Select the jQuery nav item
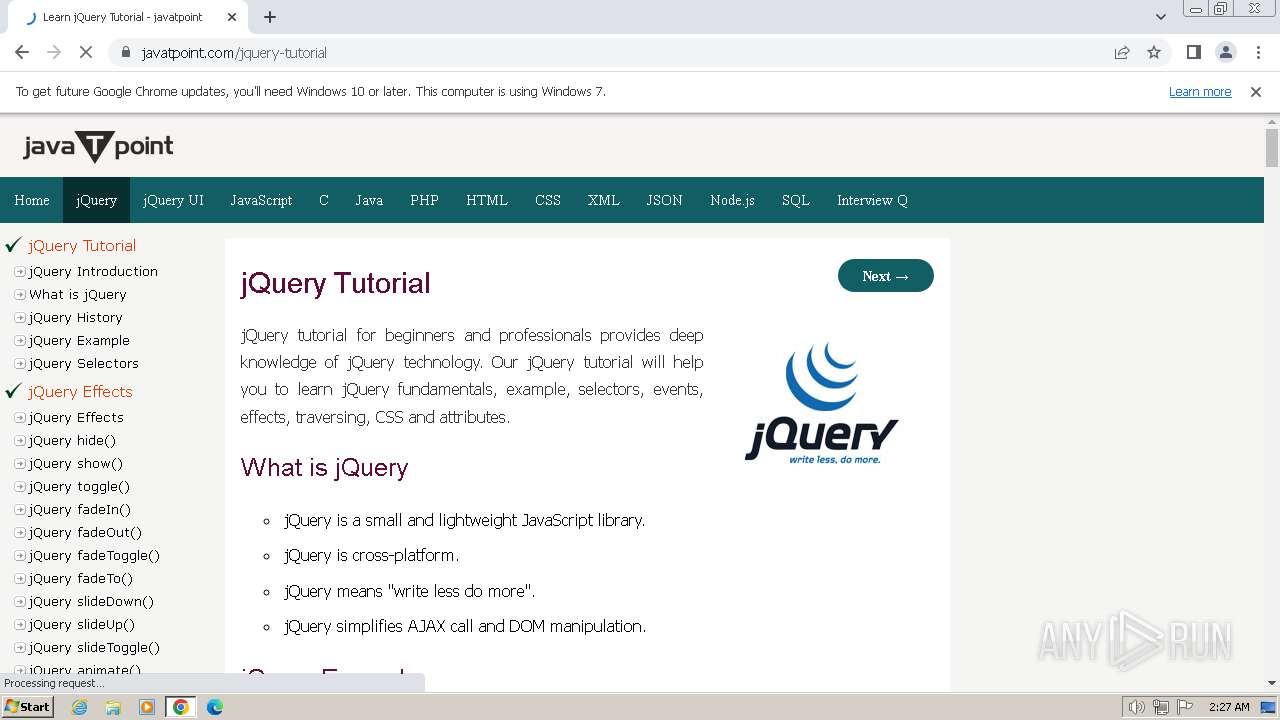 tap(96, 200)
